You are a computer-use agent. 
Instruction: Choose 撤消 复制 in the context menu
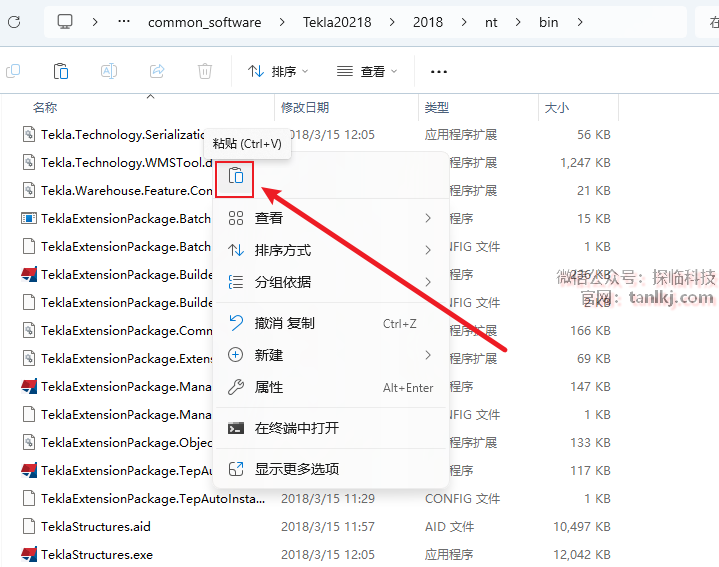pyautogui.click(x=330, y=323)
